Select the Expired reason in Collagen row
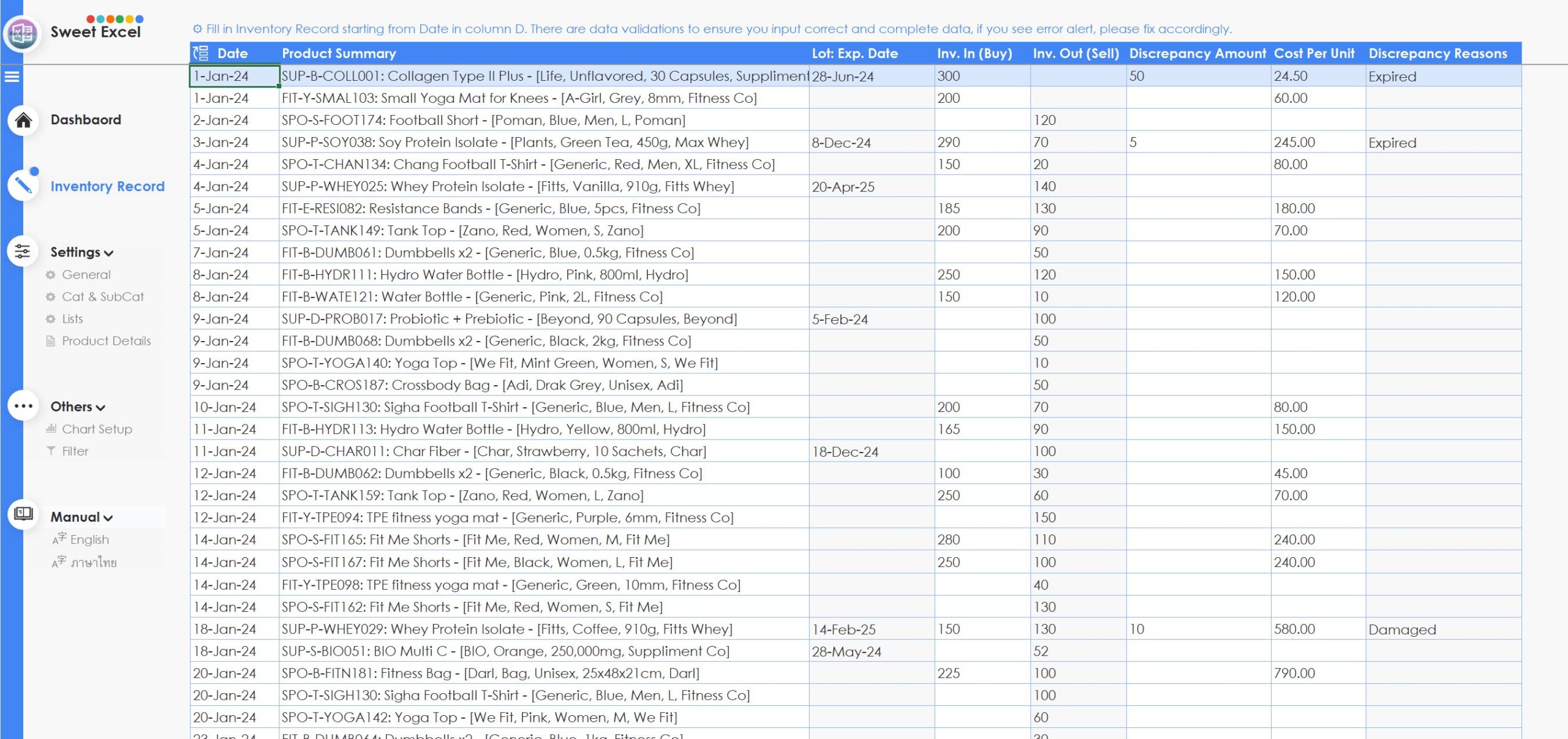The width and height of the screenshot is (1568, 739). [x=1444, y=76]
